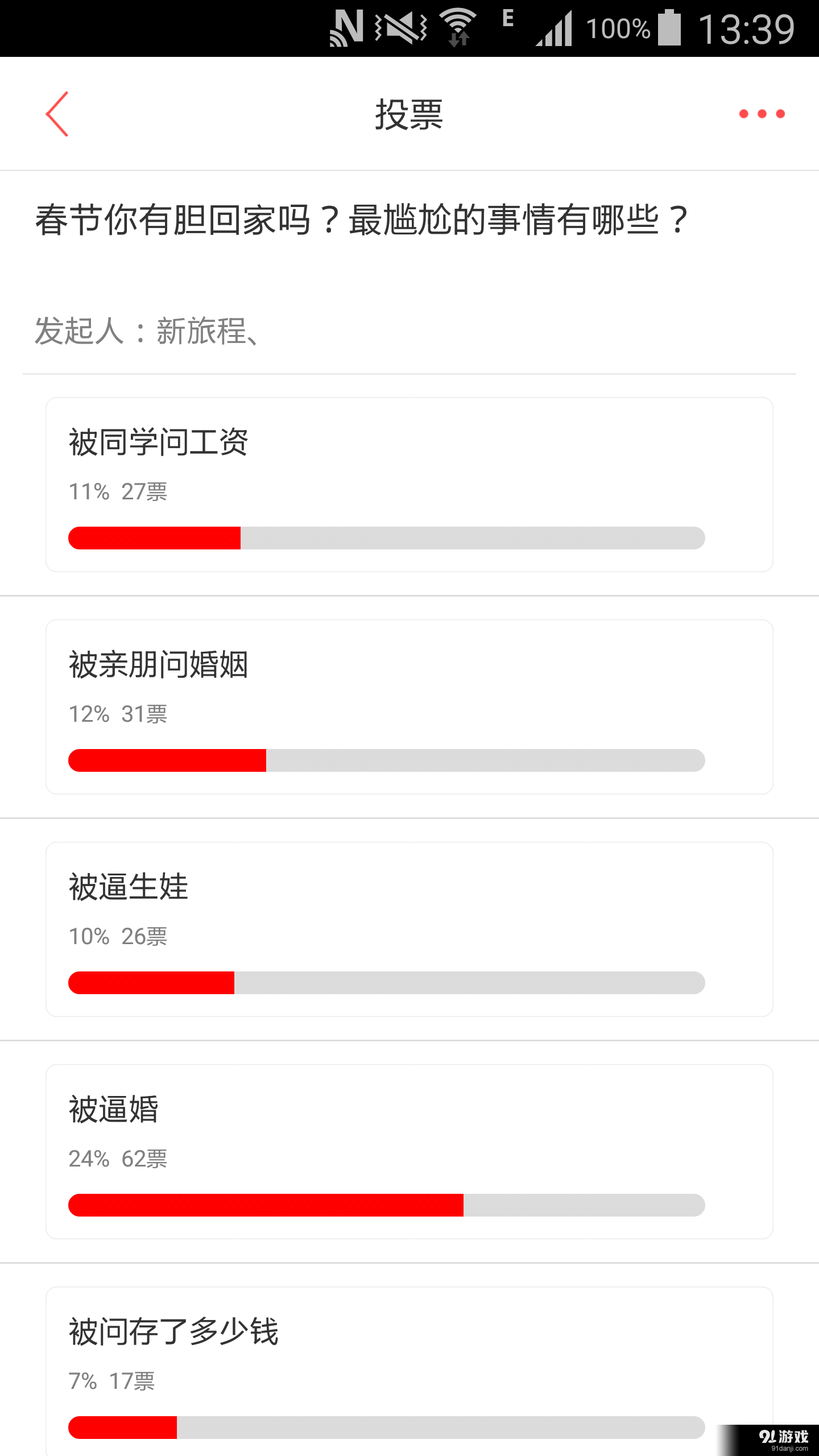Tap the NFC status bar icon
The width and height of the screenshot is (819, 1456).
pyautogui.click(x=346, y=28)
